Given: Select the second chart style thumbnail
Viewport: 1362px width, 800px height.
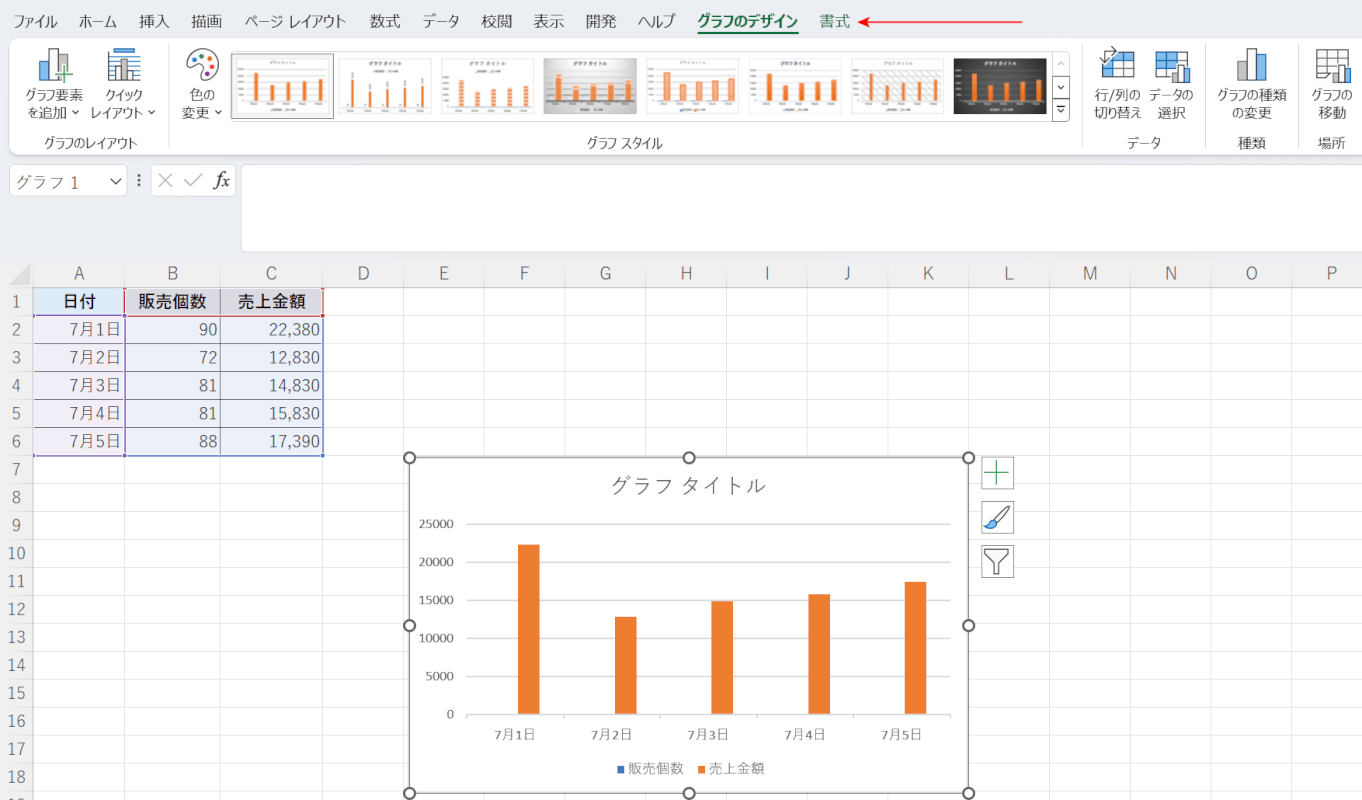Looking at the screenshot, I should tap(385, 86).
